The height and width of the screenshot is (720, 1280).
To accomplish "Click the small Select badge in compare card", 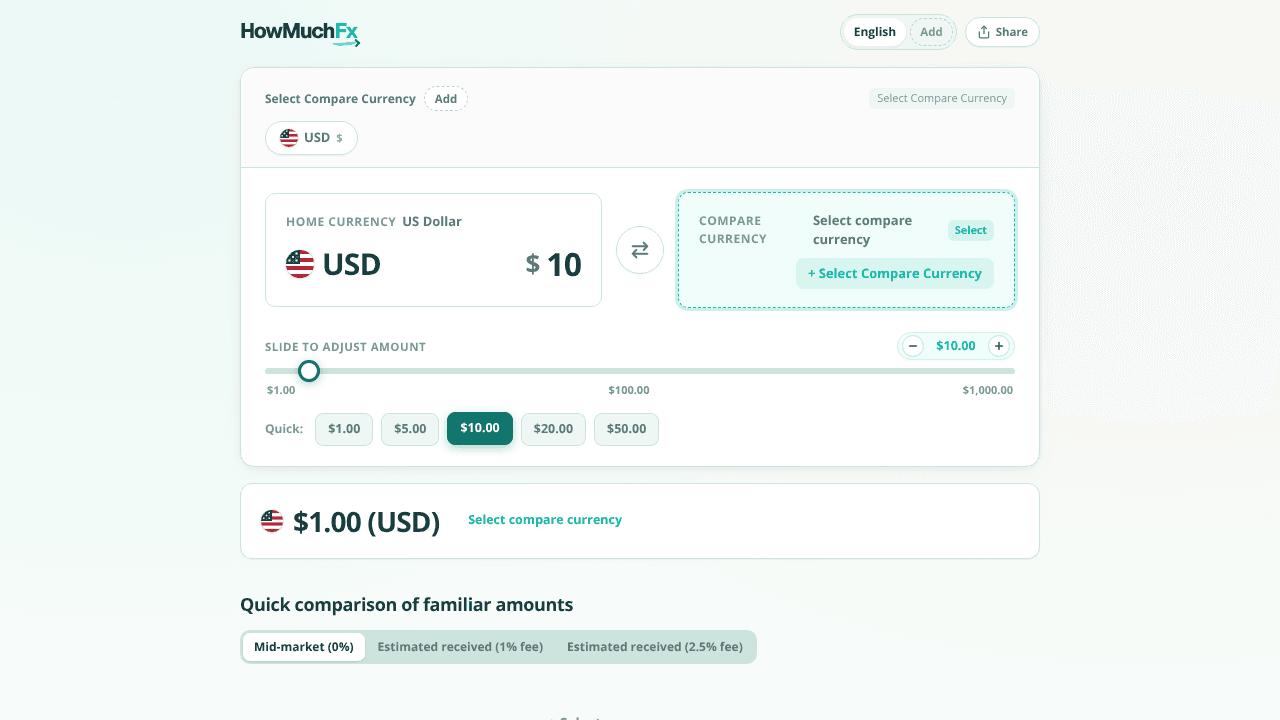I will point(970,230).
